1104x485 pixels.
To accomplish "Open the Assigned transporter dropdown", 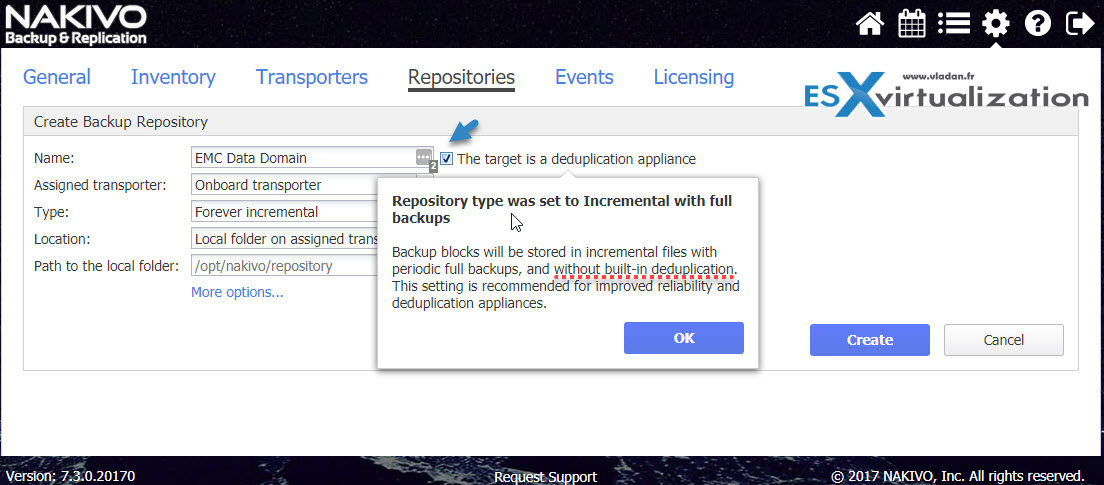I will pos(284,185).
